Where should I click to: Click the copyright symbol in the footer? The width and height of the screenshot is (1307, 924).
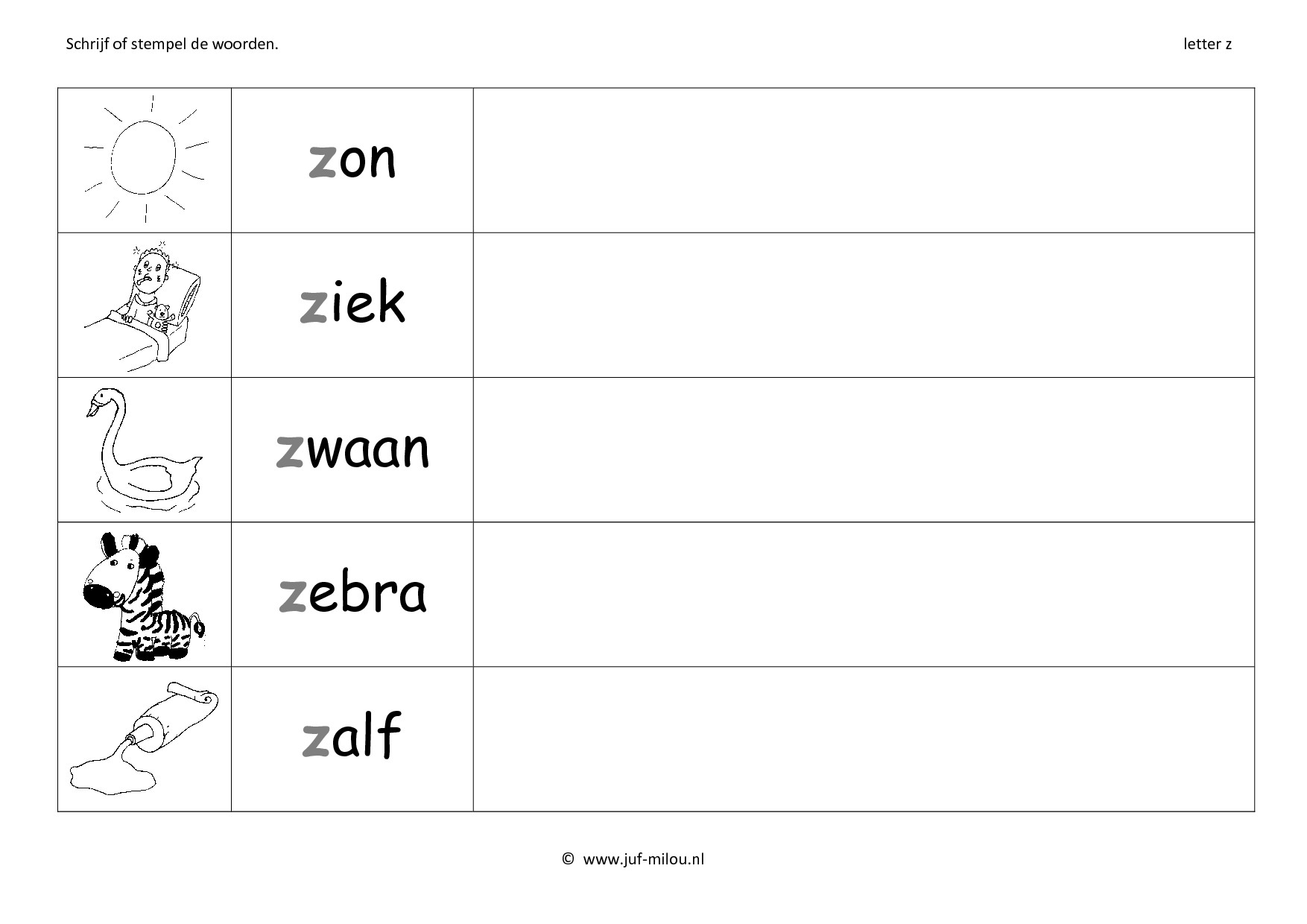(568, 859)
